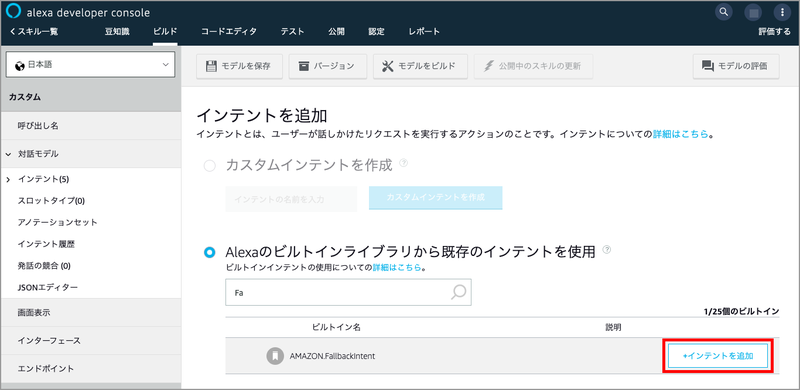Click the インテントの名前を入力 field
Screen dimensions: 800x390
[x=291, y=199]
